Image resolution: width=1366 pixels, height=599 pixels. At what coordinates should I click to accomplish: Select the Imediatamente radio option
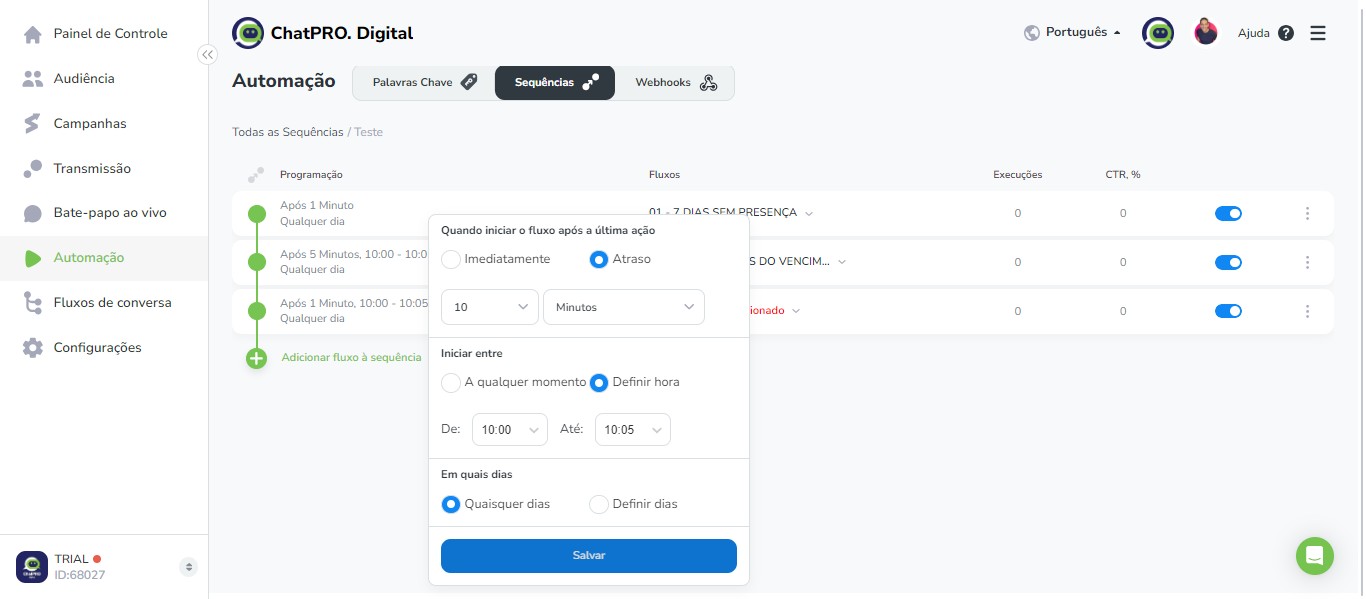coord(451,259)
